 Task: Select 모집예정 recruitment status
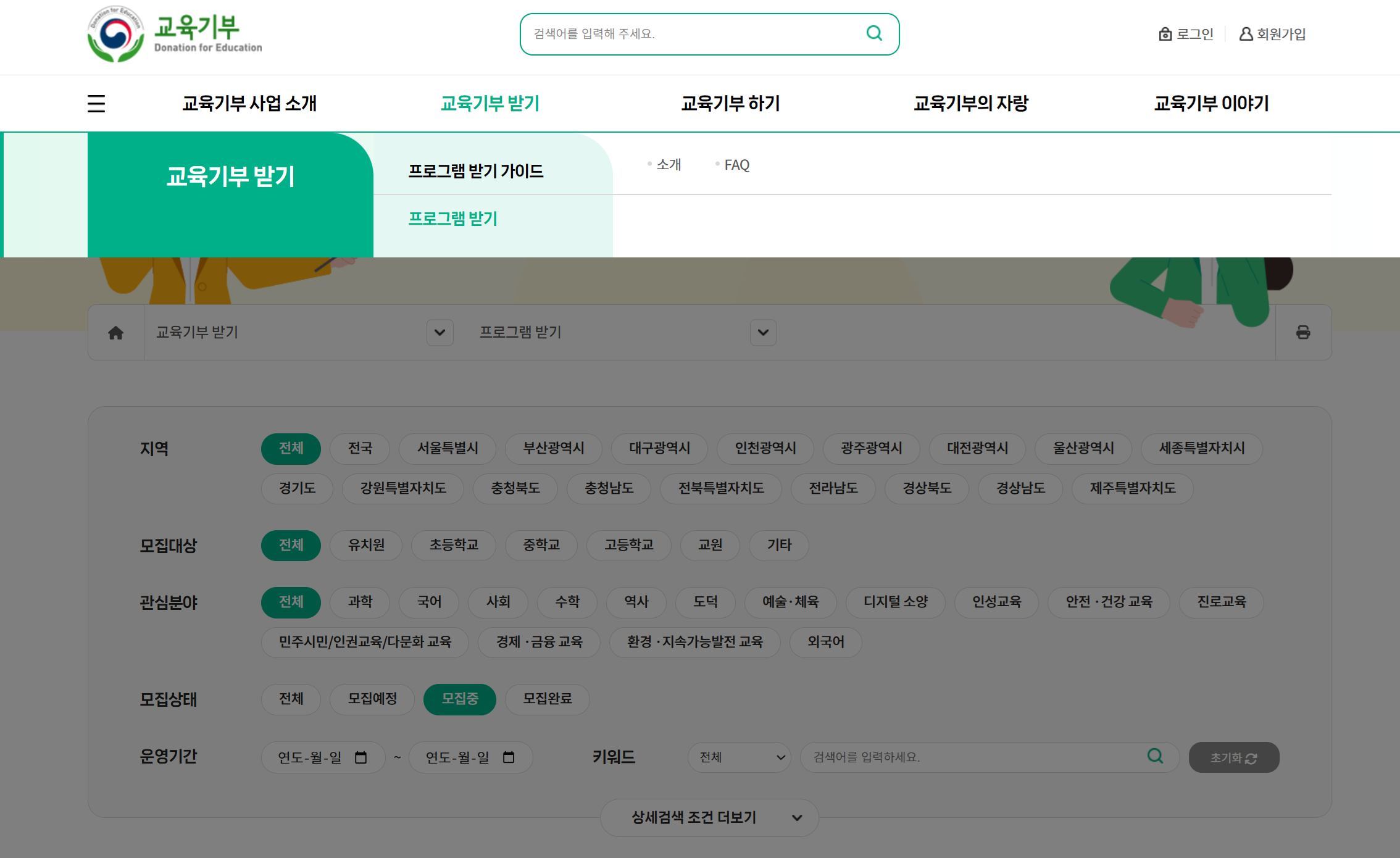pos(372,699)
